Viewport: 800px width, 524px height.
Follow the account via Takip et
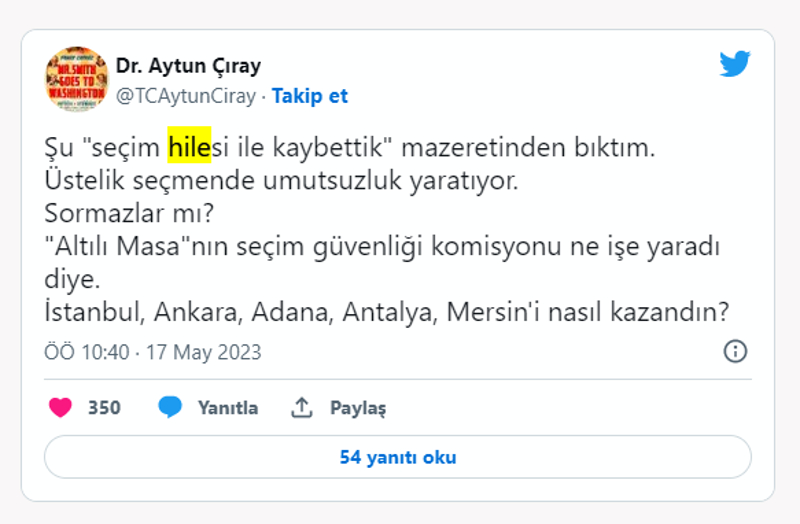pos(310,96)
